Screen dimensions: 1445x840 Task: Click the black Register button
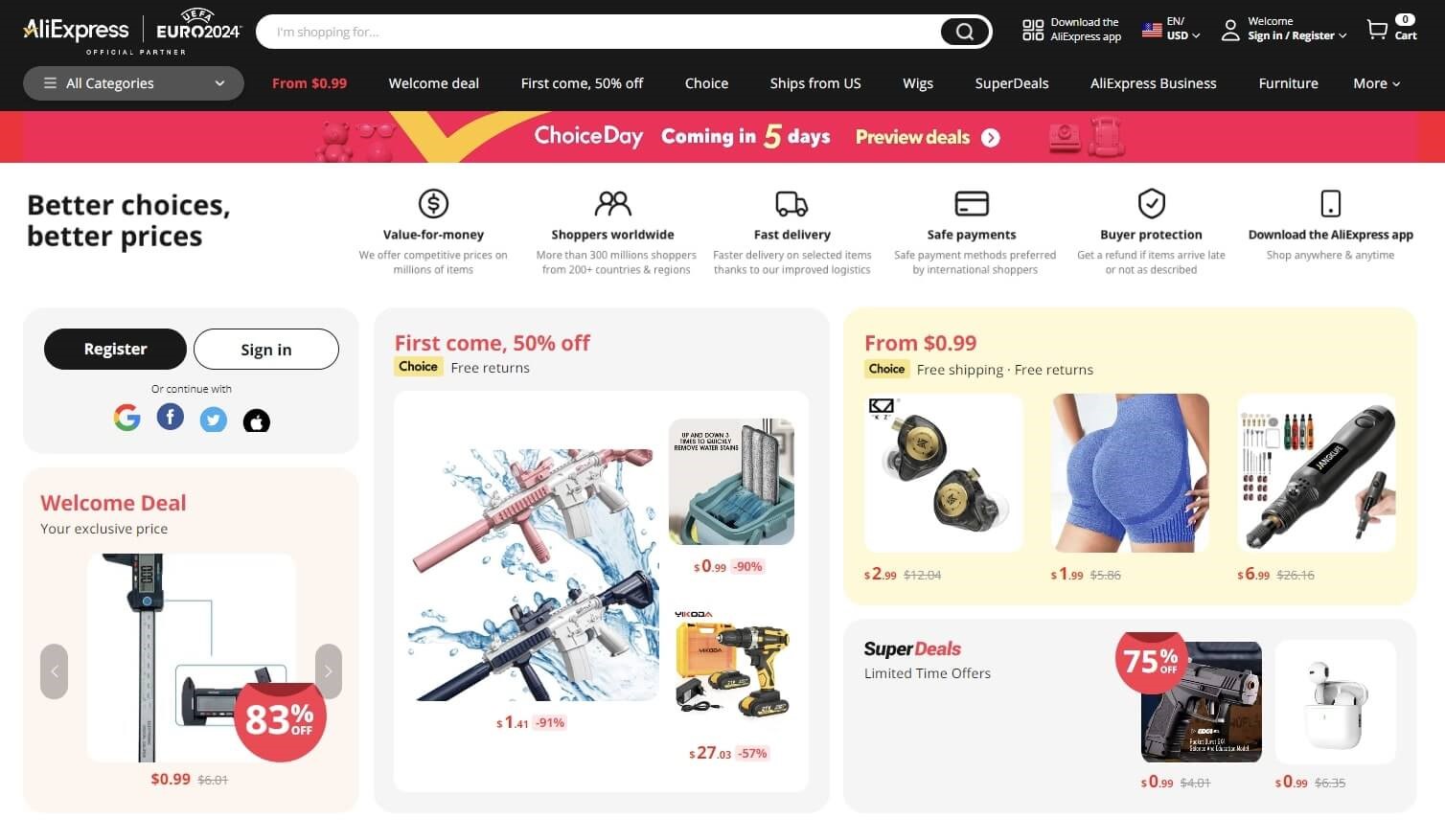(x=115, y=349)
